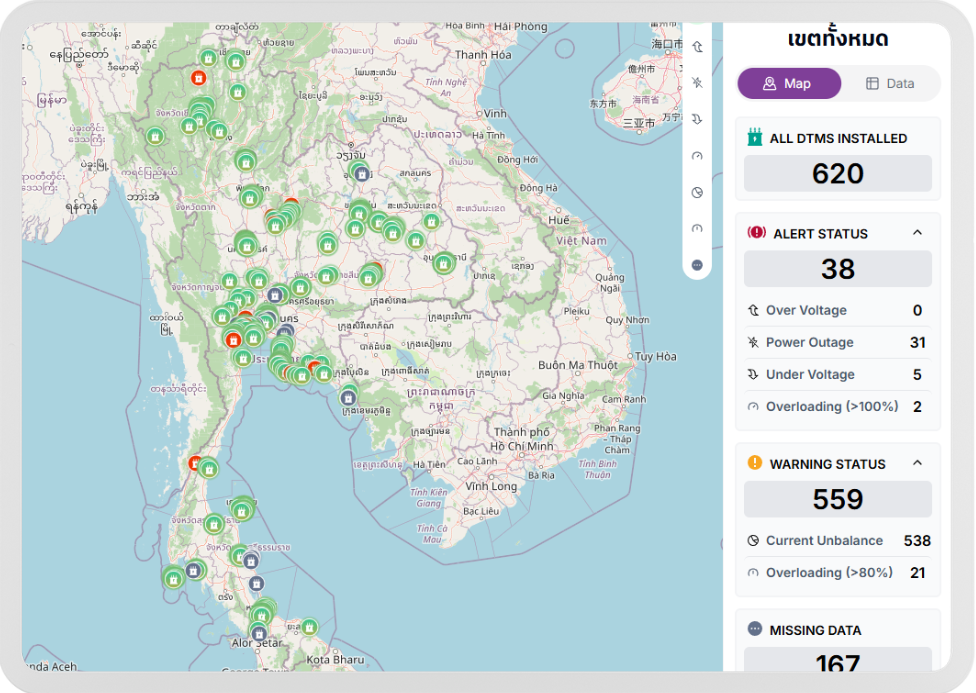Click the 559 warning status count
This screenshot has height=693, width=976.
[838, 499]
